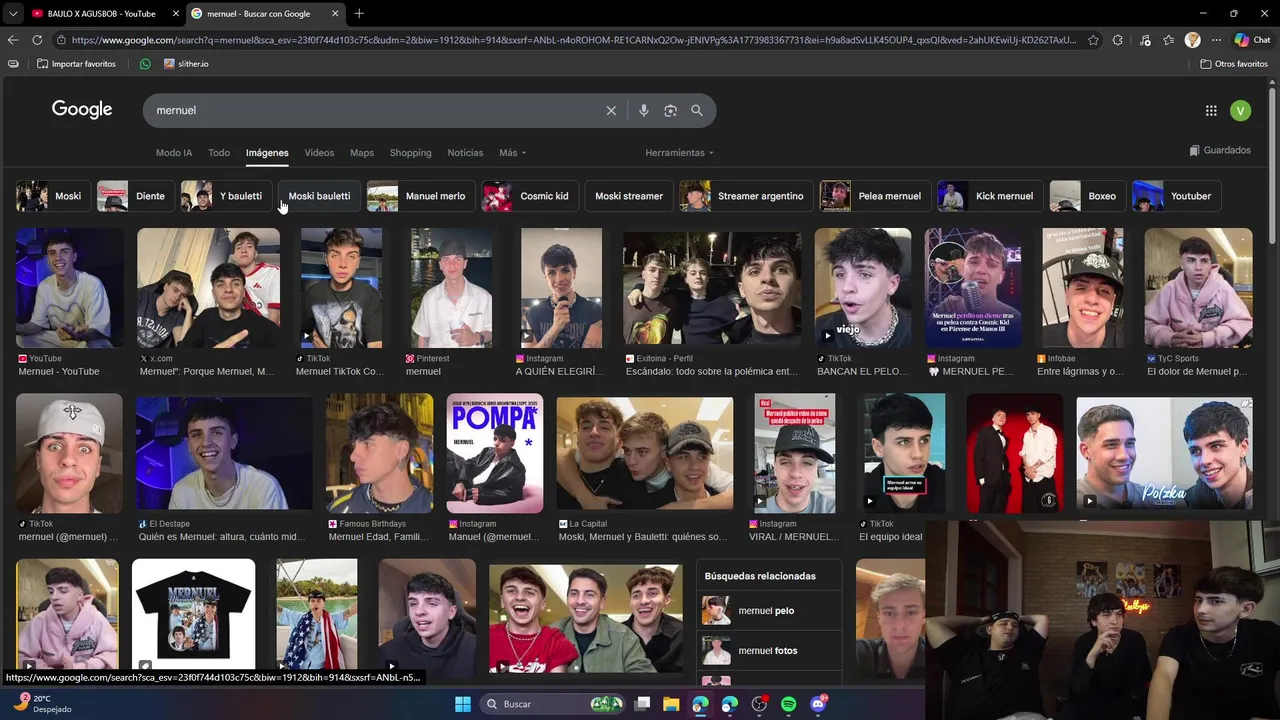Open OBS Studio from the taskbar

(x=759, y=704)
